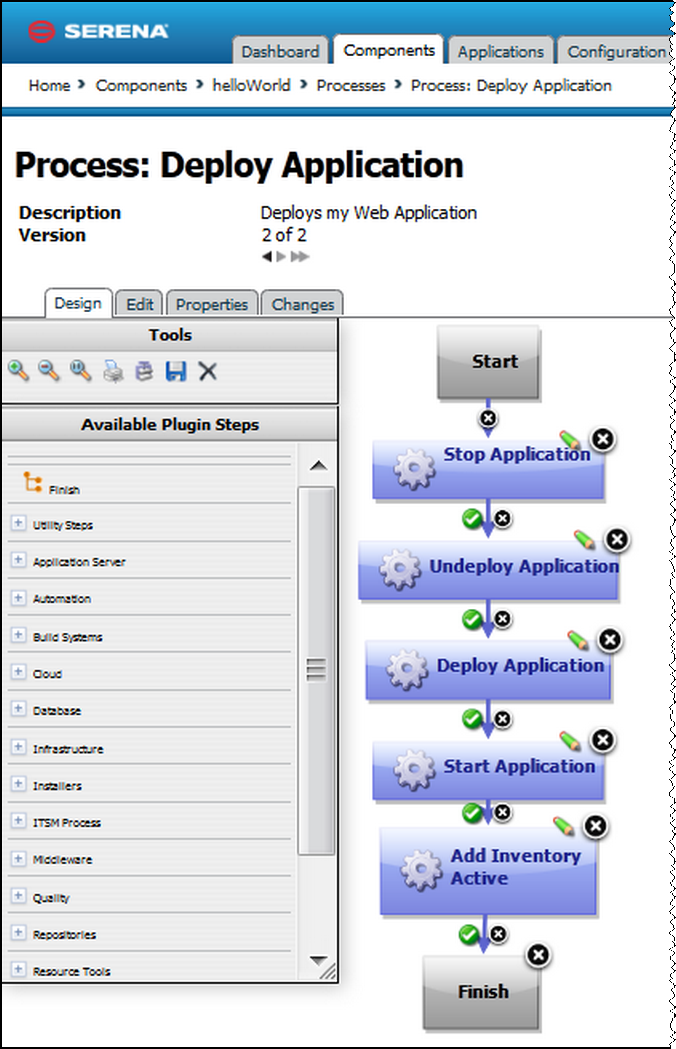This screenshot has width=676, height=1049.
Task: Go to the Components breadcrumb link
Action: point(141,86)
